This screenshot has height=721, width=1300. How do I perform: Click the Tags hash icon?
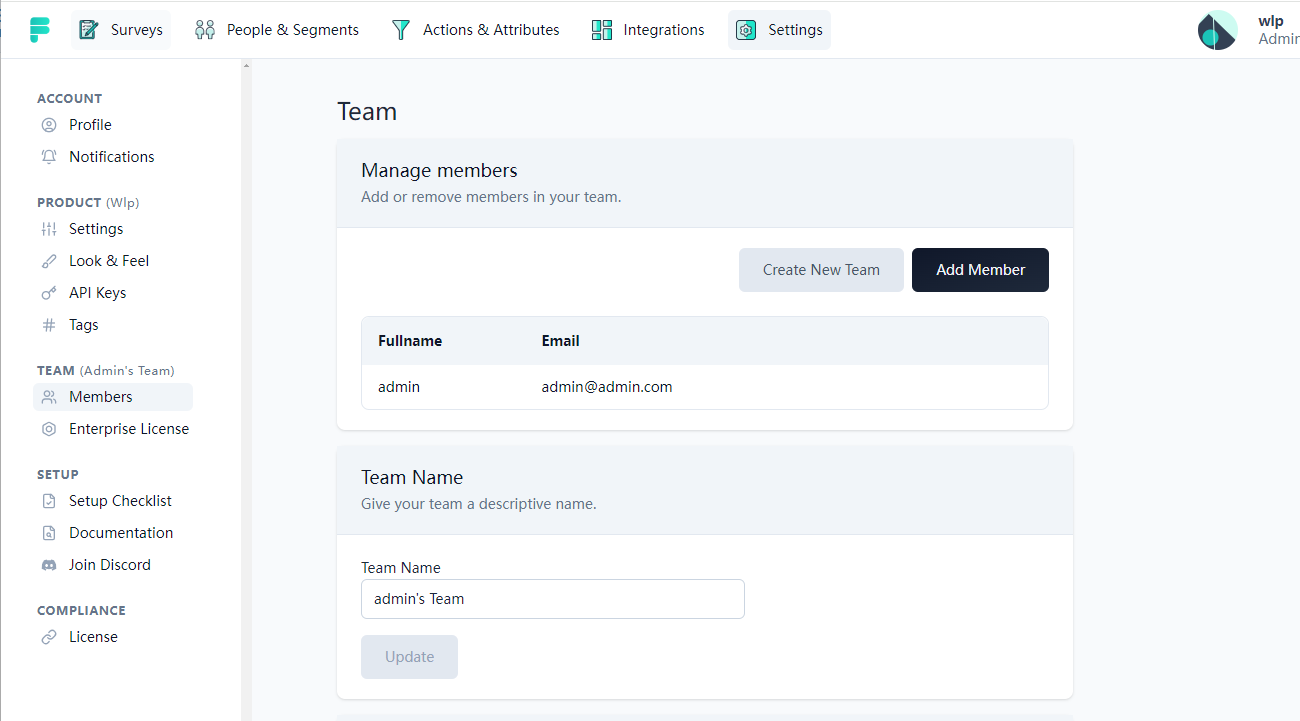(49, 325)
